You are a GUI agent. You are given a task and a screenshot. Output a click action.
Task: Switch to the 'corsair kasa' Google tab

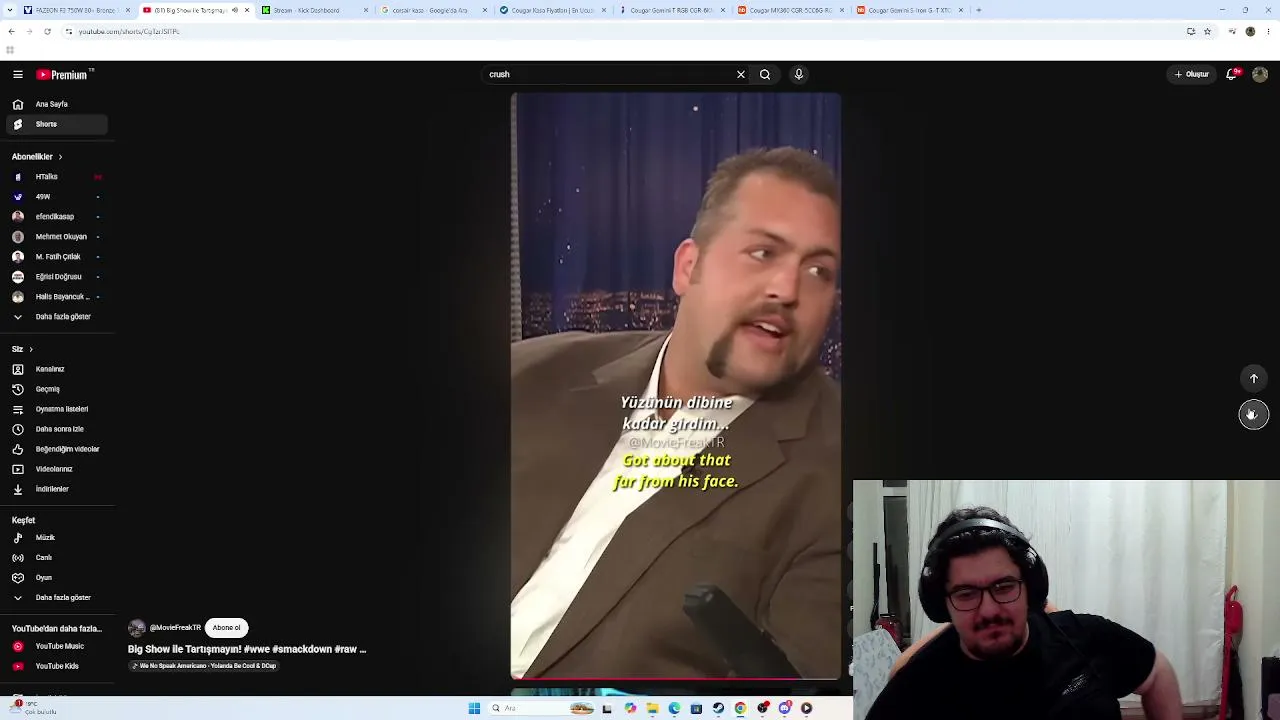click(434, 10)
